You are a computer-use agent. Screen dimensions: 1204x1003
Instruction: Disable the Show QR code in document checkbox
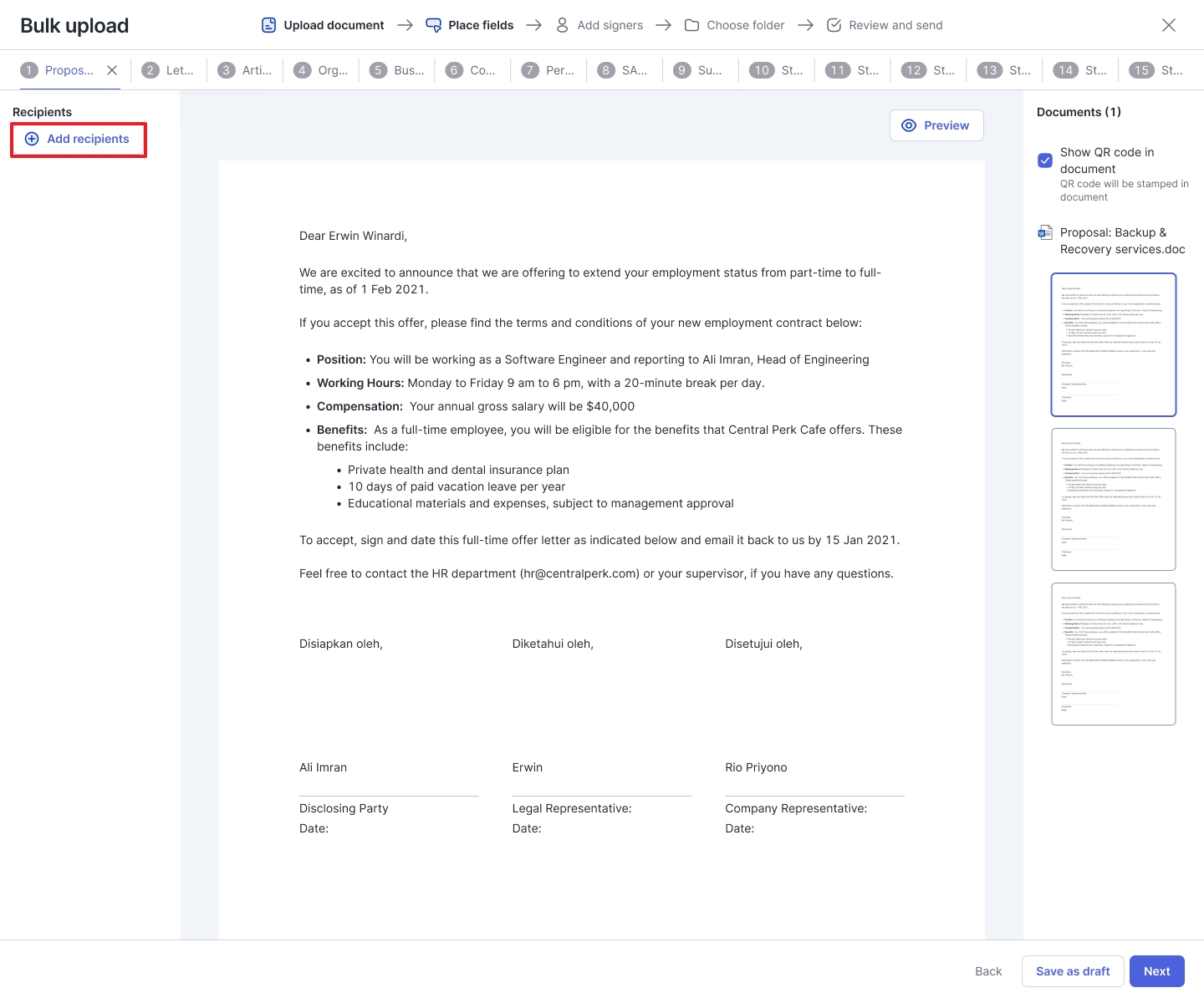click(x=1045, y=160)
